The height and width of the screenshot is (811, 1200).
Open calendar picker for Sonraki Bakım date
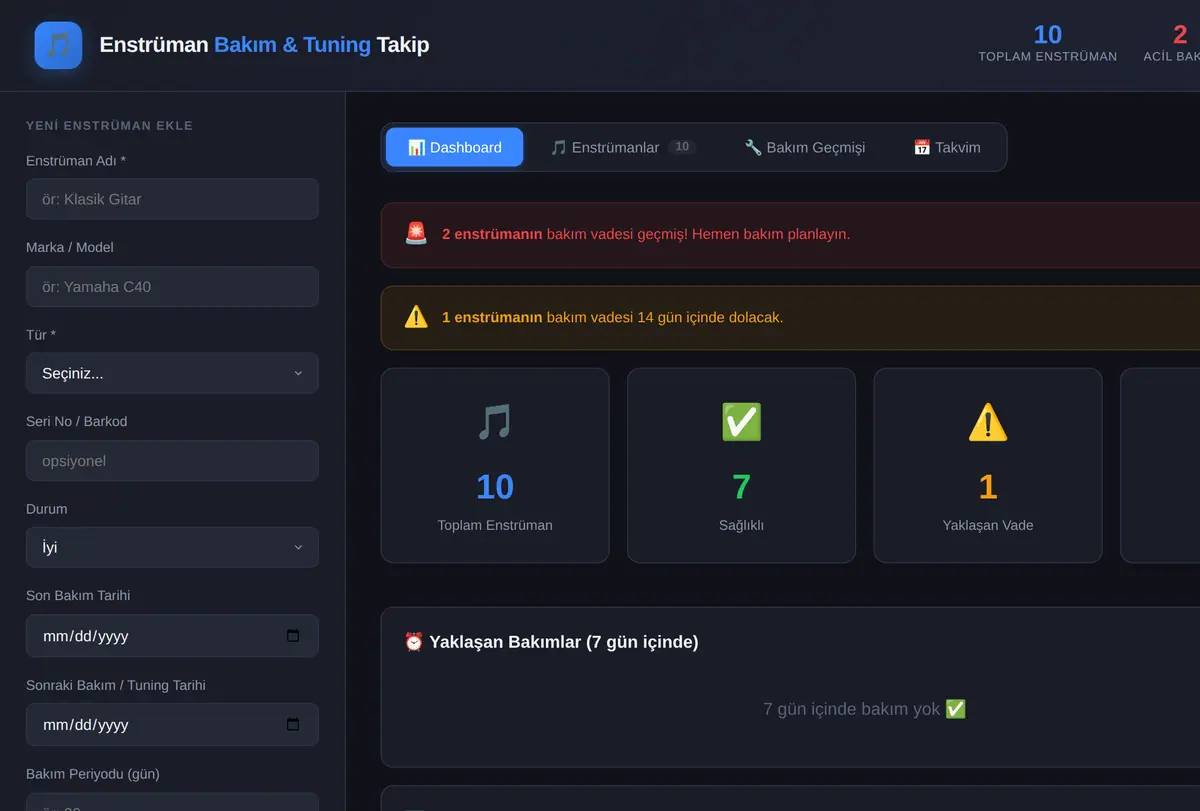coord(293,725)
